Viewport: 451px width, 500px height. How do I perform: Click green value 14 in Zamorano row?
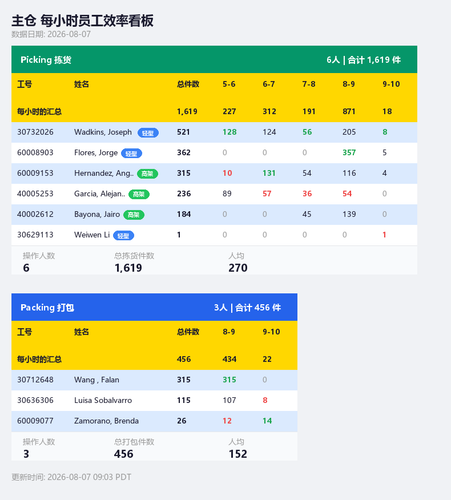[x=267, y=421]
